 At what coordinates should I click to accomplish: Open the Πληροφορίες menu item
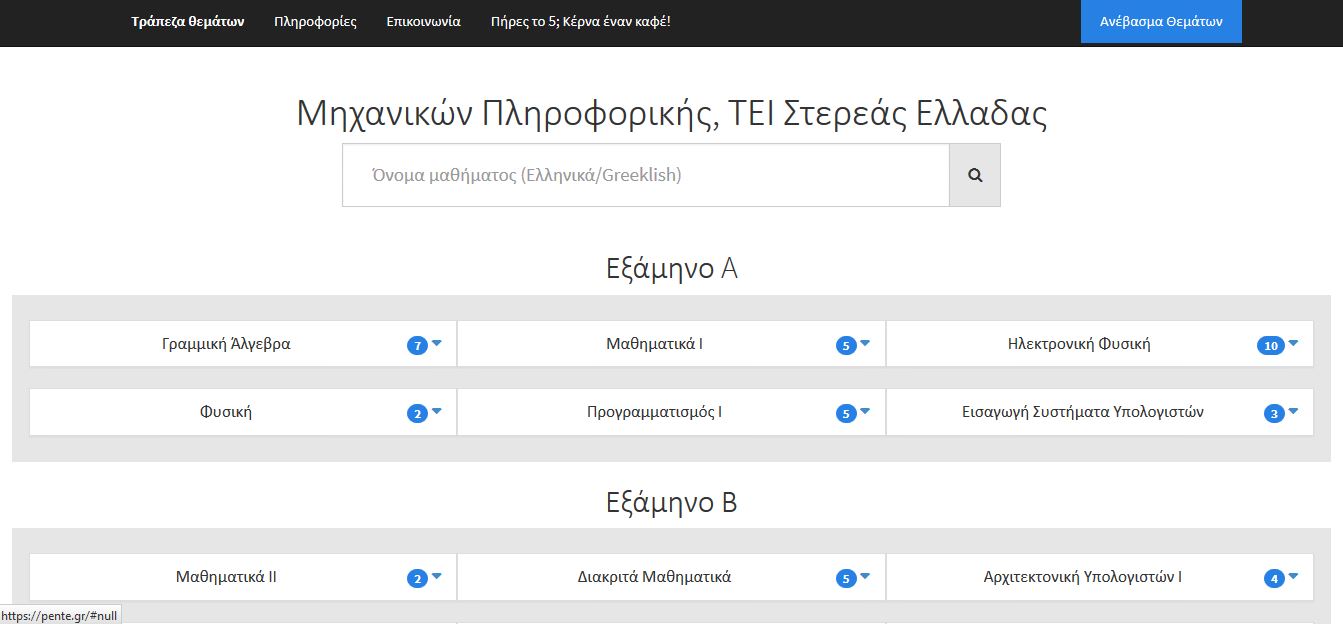(x=315, y=21)
